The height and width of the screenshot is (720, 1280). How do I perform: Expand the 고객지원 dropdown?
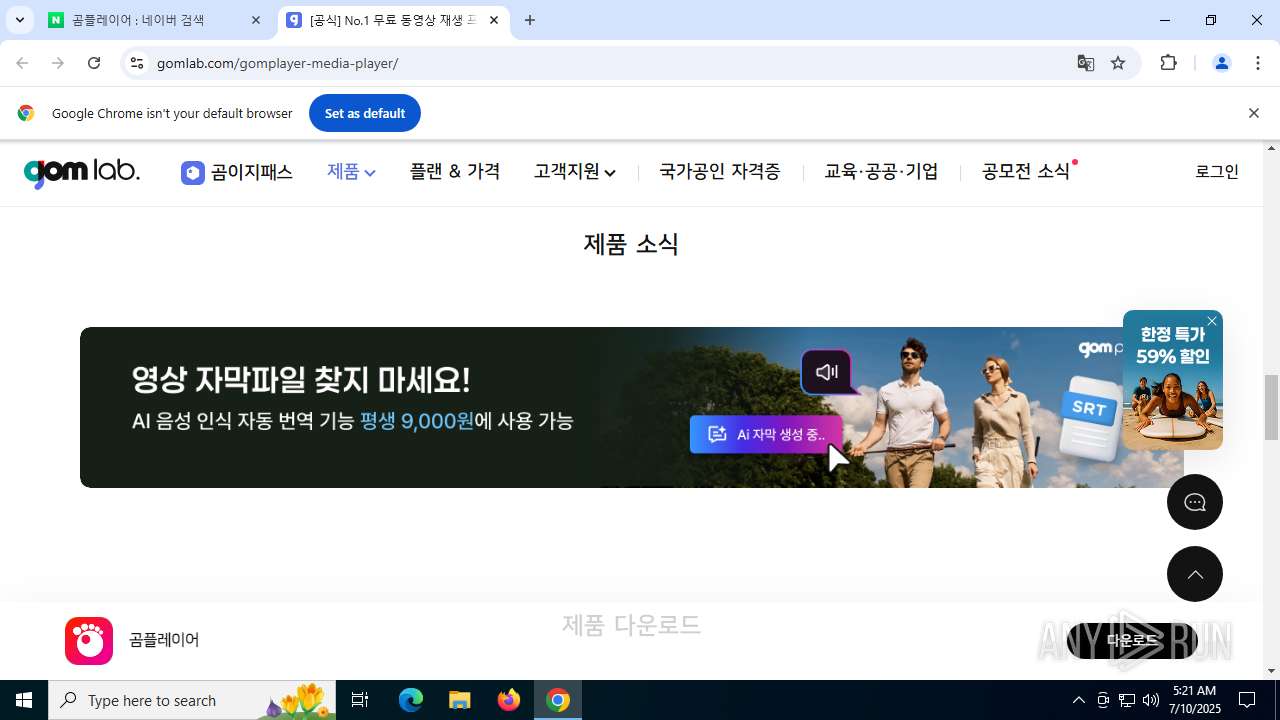[x=575, y=172]
